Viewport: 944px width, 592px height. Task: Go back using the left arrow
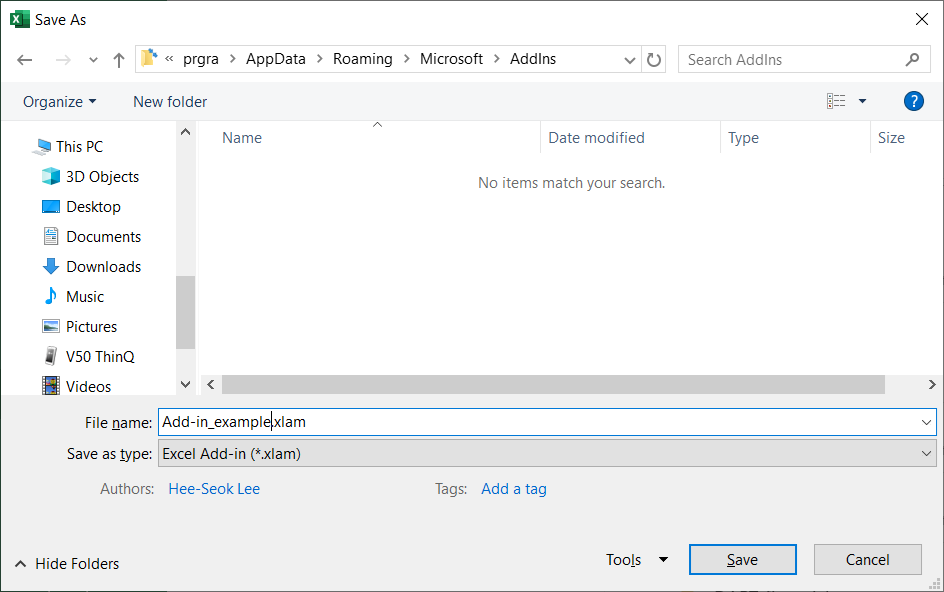pos(25,60)
